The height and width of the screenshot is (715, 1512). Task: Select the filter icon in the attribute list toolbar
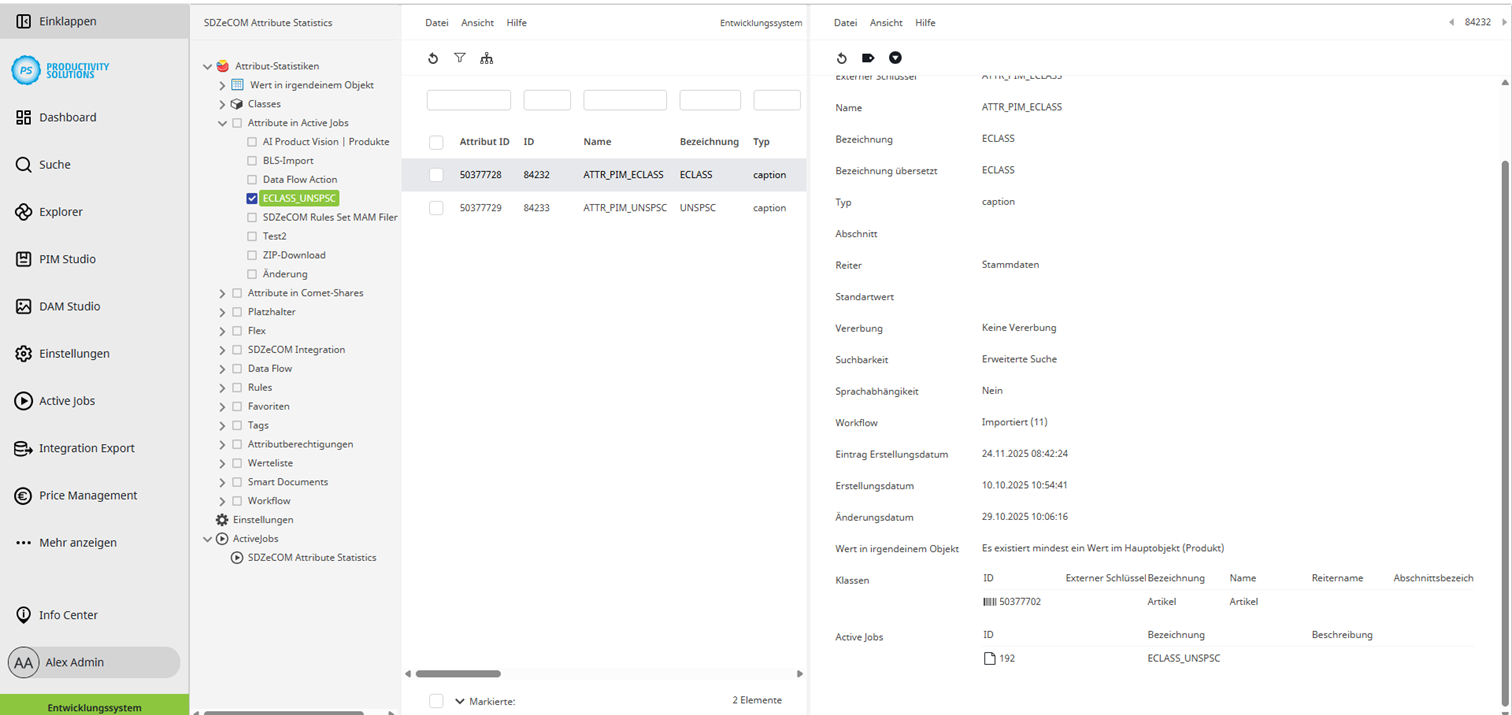point(459,58)
